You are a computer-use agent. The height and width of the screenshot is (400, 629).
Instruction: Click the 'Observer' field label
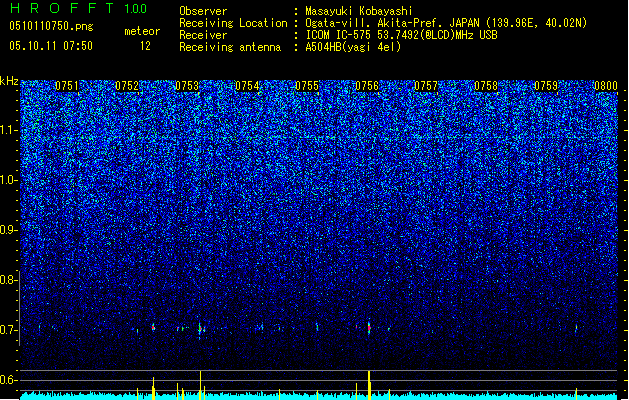tap(203, 11)
